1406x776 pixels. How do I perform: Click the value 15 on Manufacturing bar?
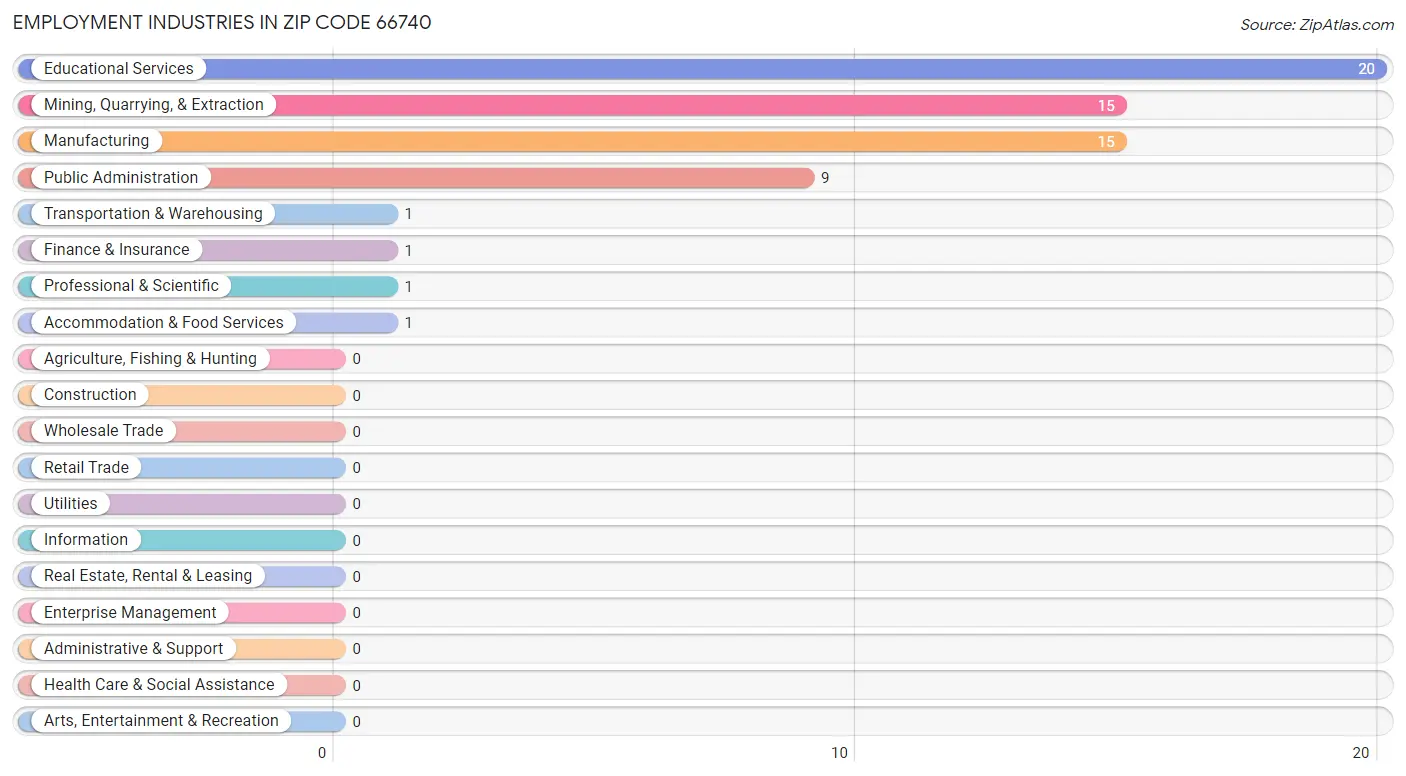click(x=1106, y=142)
